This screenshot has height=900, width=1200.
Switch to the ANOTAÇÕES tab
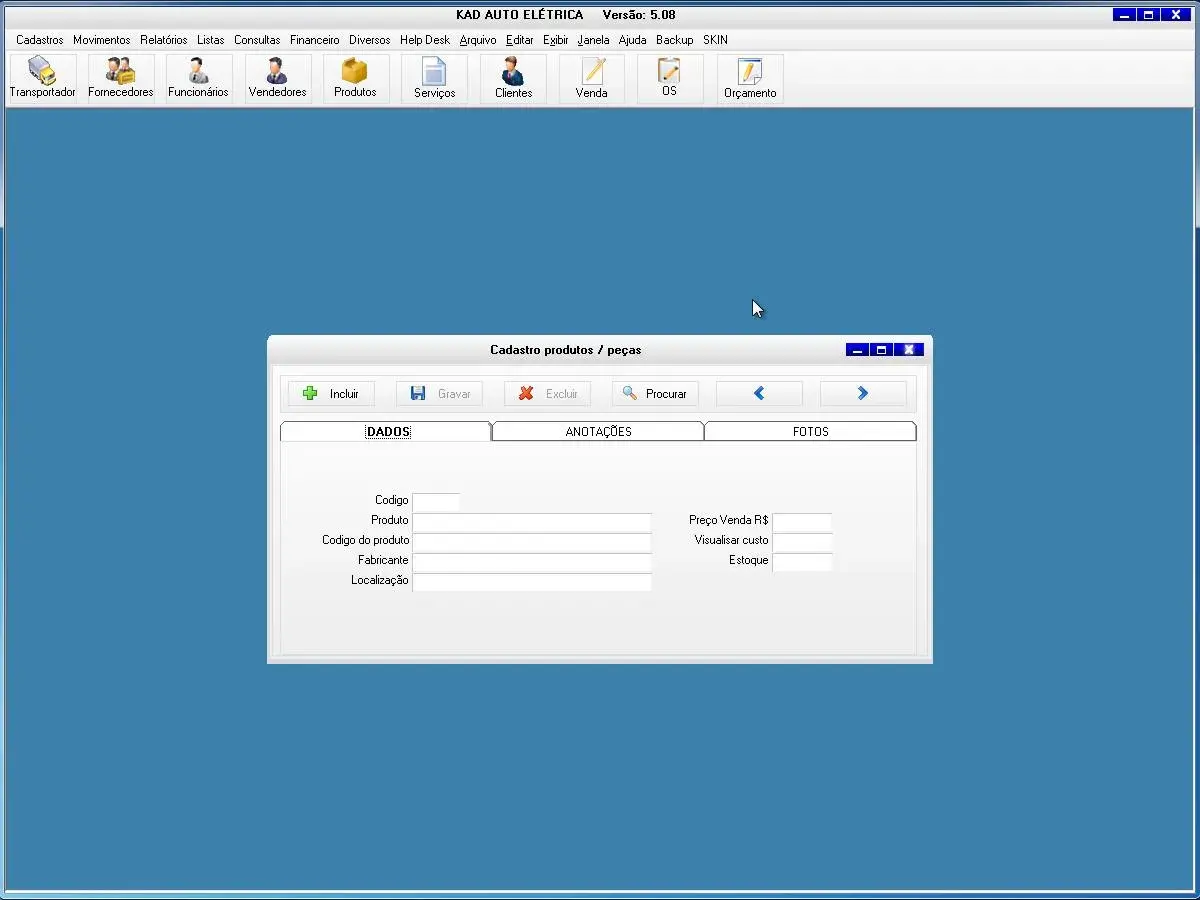pyautogui.click(x=598, y=432)
